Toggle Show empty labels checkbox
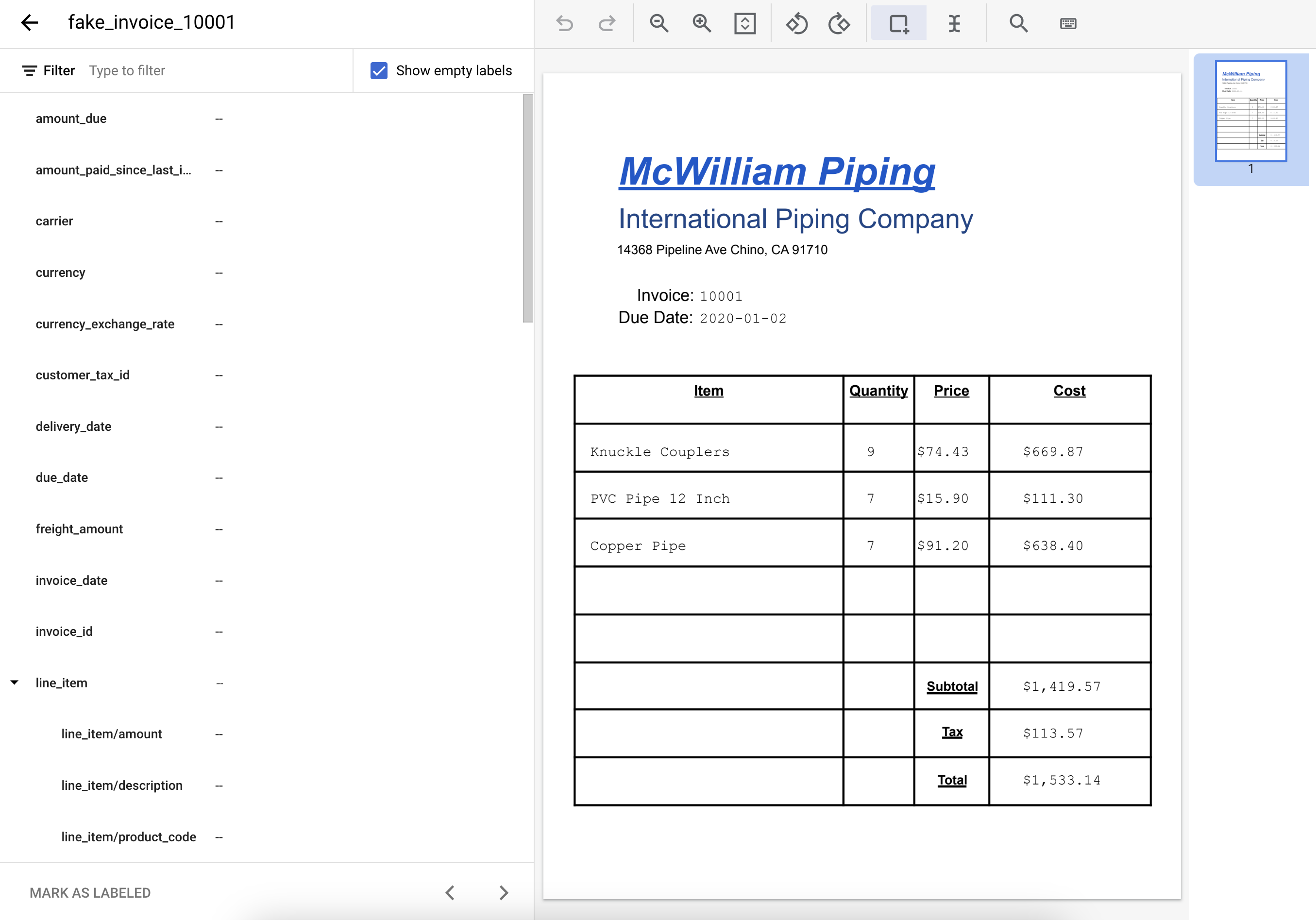The image size is (1316, 920). click(x=379, y=70)
